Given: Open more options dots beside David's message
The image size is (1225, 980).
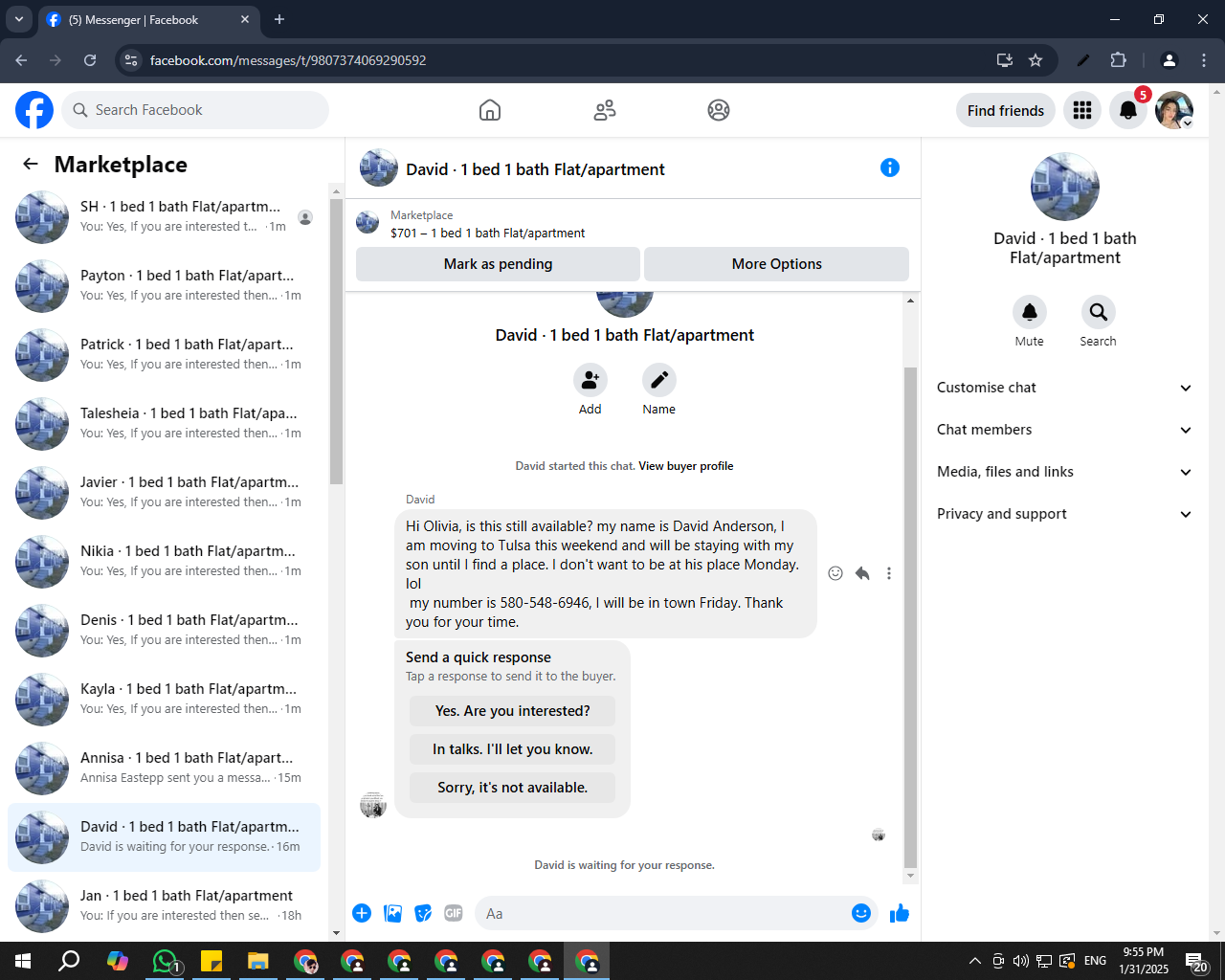Looking at the screenshot, I should coord(889,573).
